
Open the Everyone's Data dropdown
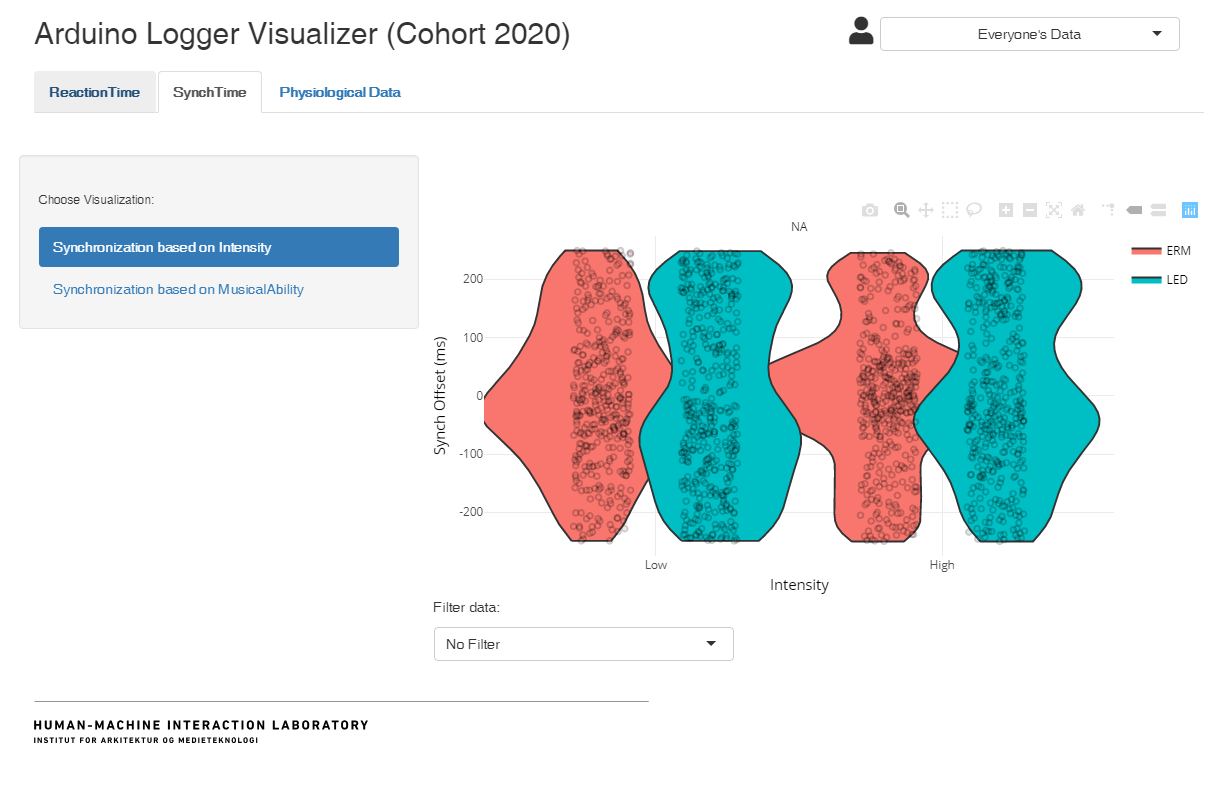[1029, 33]
